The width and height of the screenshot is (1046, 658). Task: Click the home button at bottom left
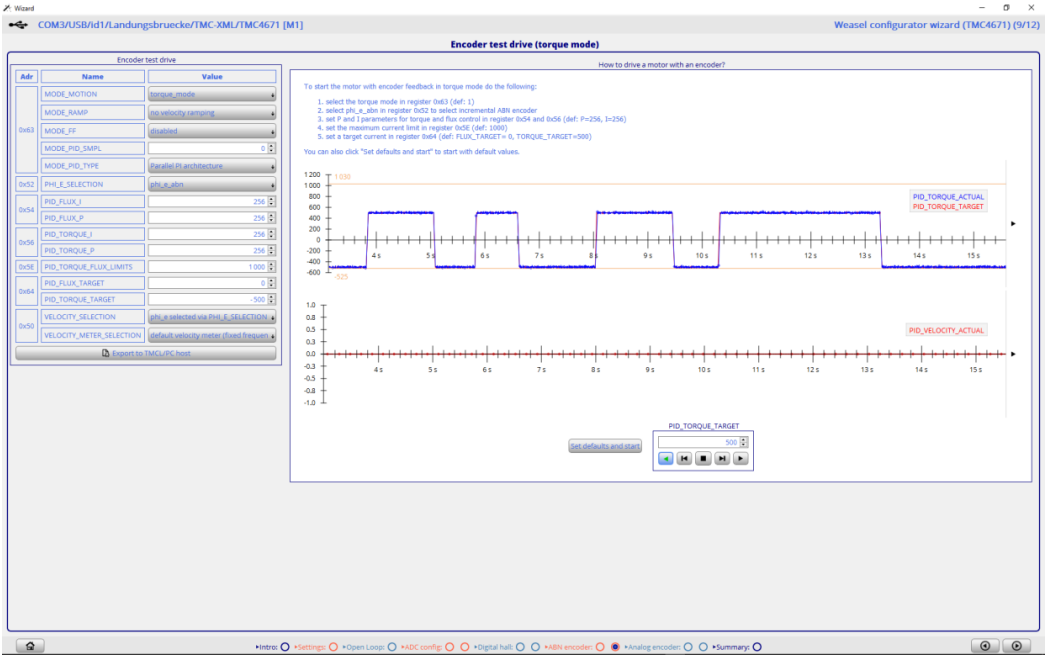click(x=30, y=645)
